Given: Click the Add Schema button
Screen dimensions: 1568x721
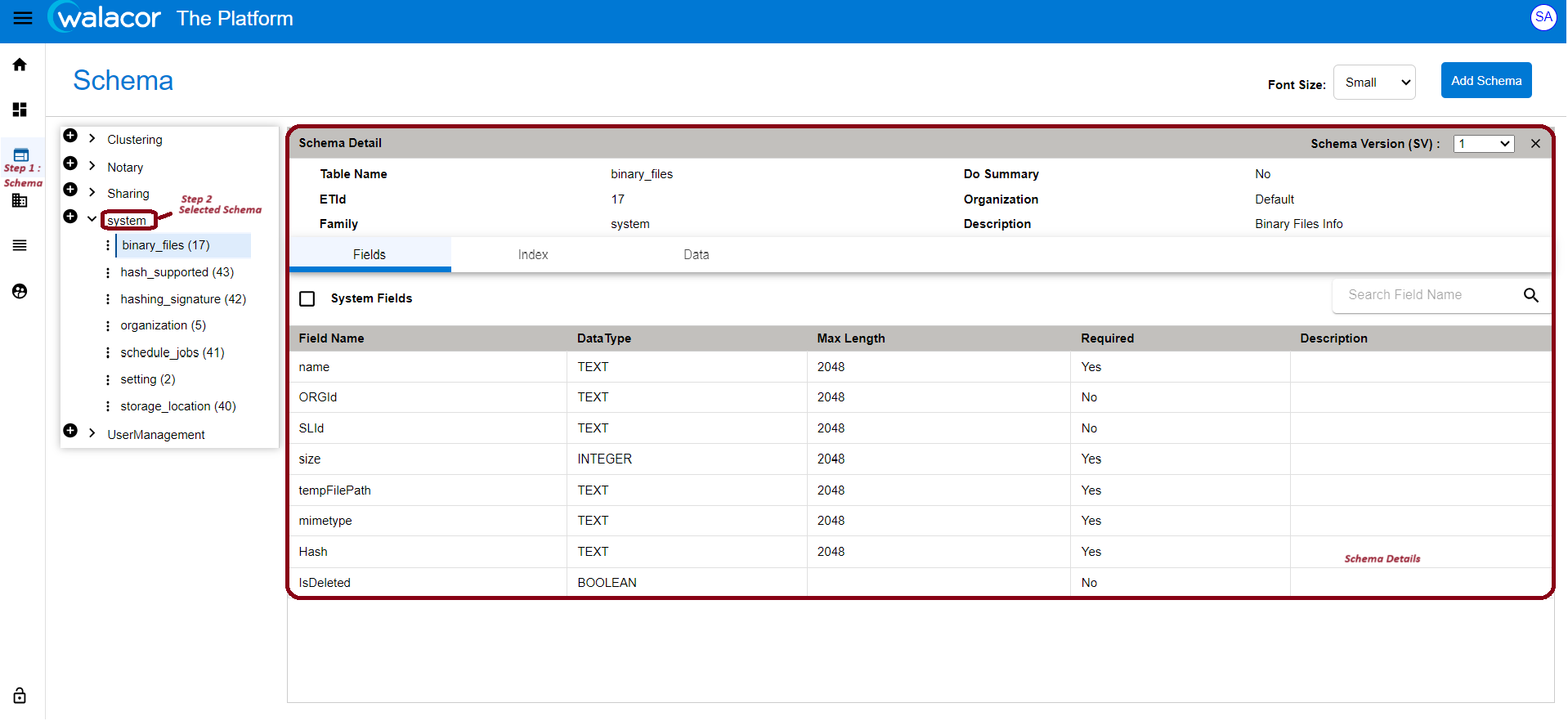Looking at the screenshot, I should click(1485, 81).
